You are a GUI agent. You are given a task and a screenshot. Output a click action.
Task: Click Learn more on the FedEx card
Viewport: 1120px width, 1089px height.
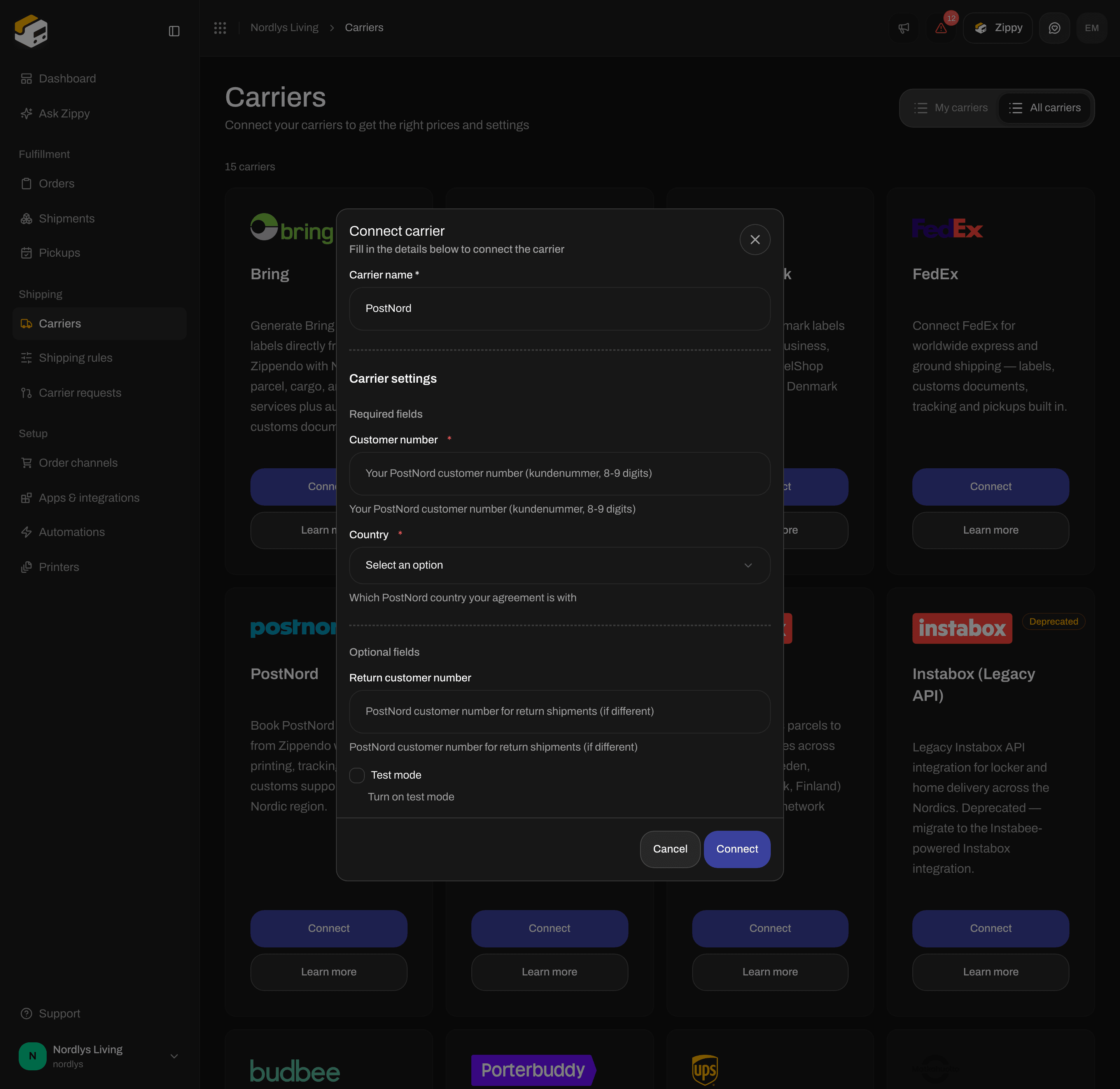pos(990,530)
